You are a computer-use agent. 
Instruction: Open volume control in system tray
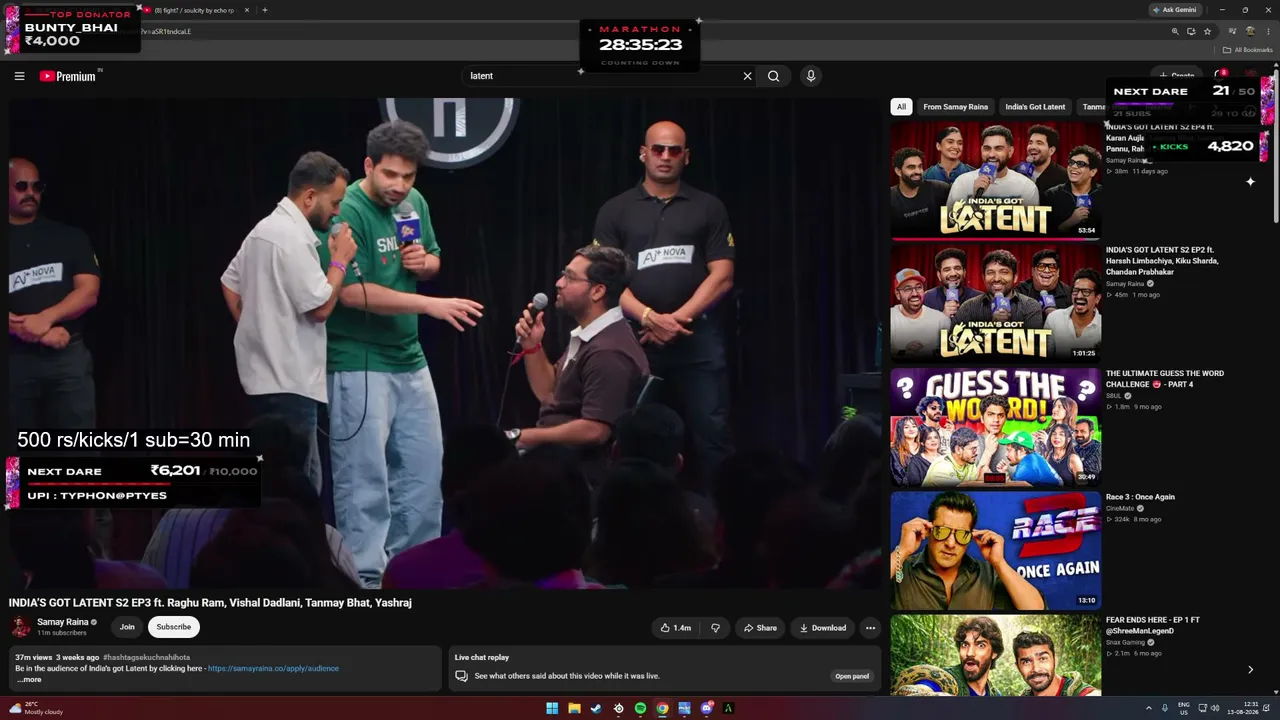pos(1215,709)
